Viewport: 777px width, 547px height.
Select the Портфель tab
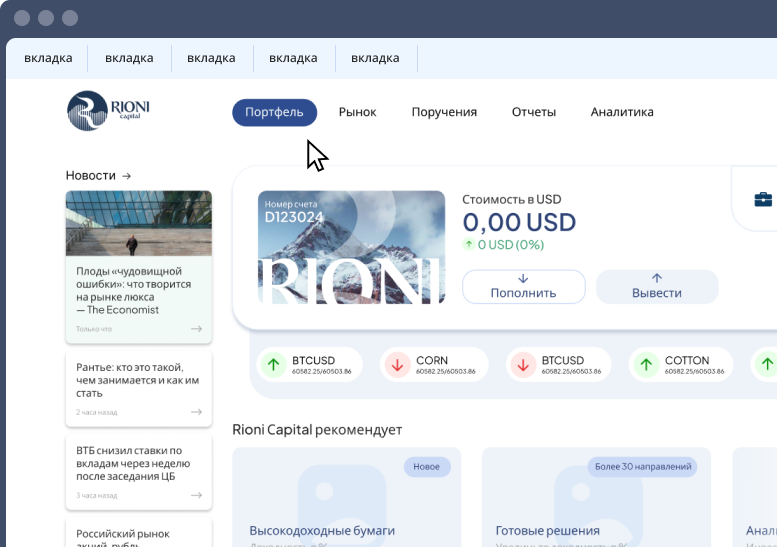[275, 112]
